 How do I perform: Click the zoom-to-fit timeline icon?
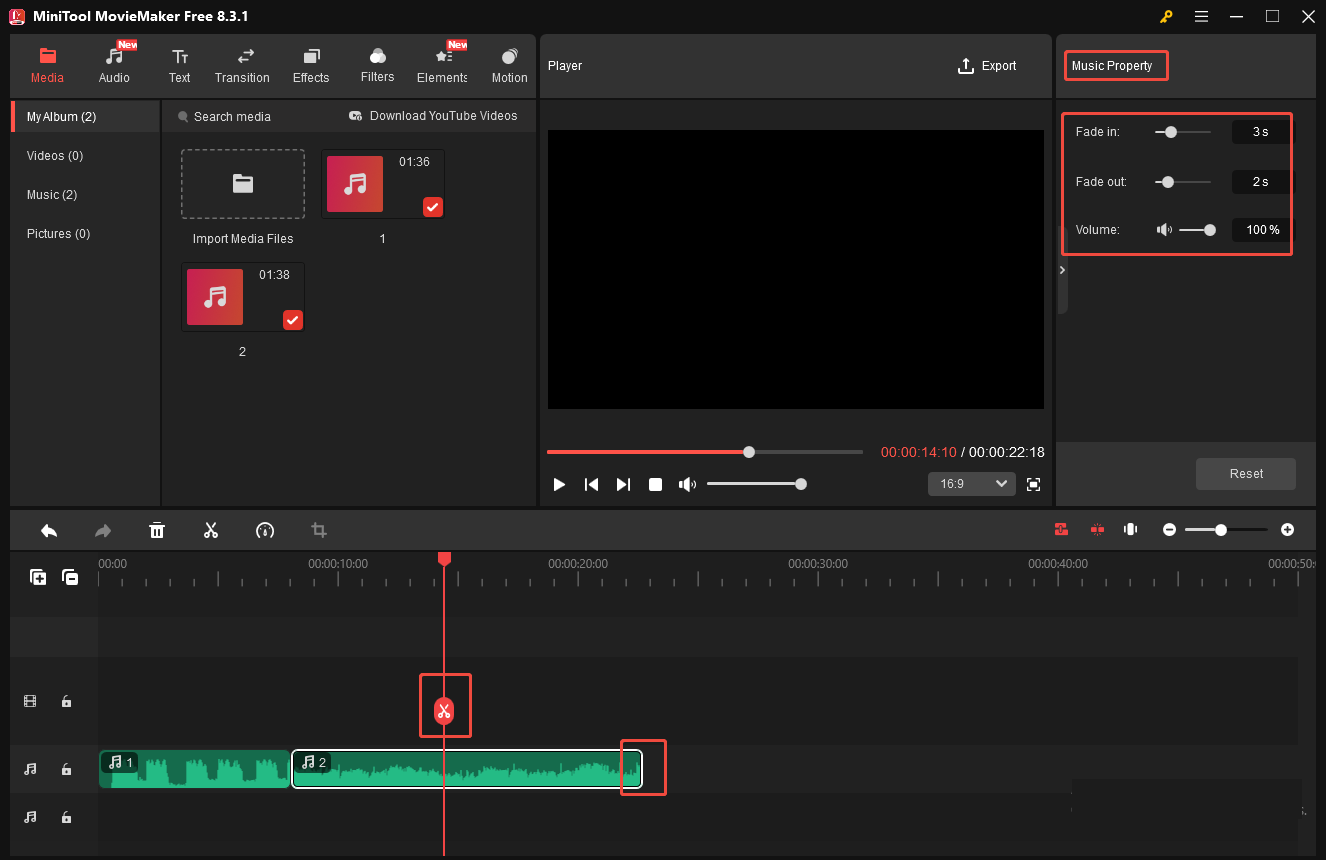pyautogui.click(x=1097, y=529)
